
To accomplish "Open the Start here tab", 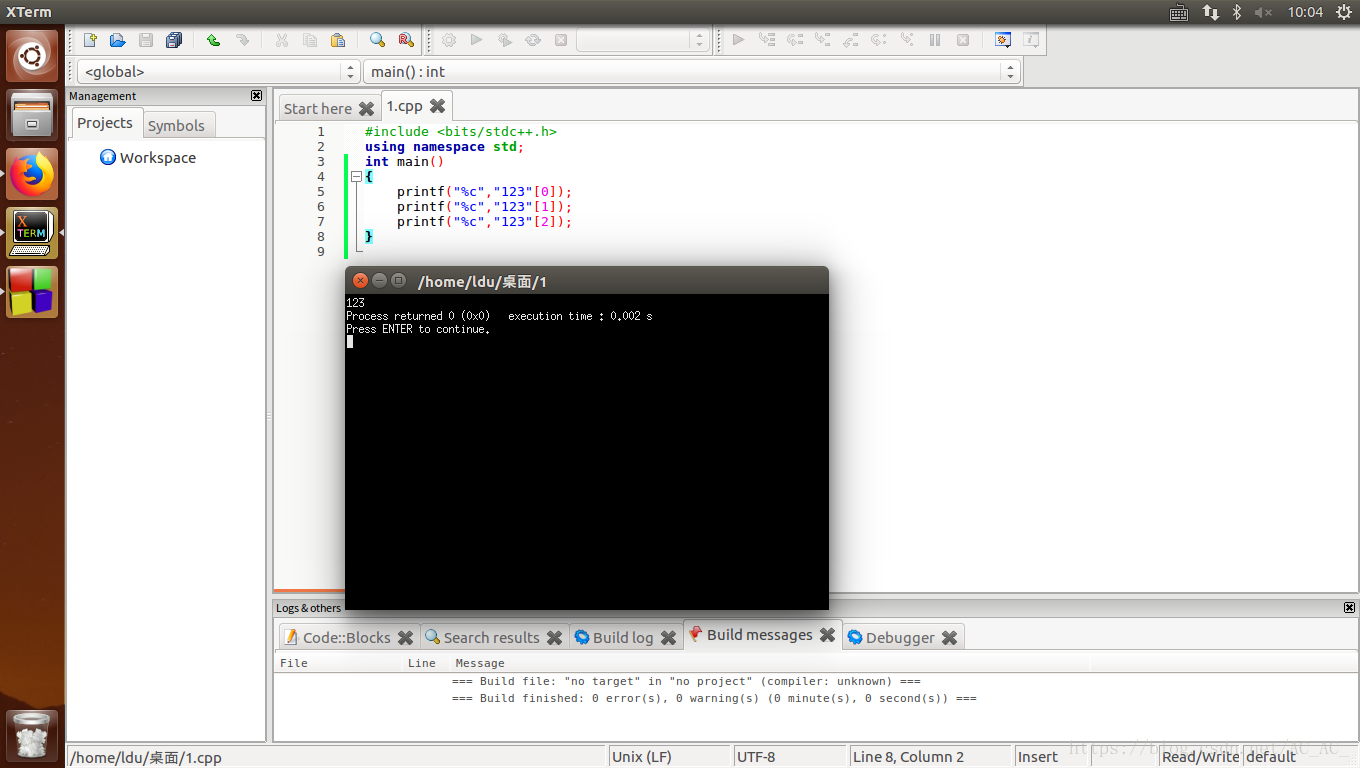I will tap(318, 108).
